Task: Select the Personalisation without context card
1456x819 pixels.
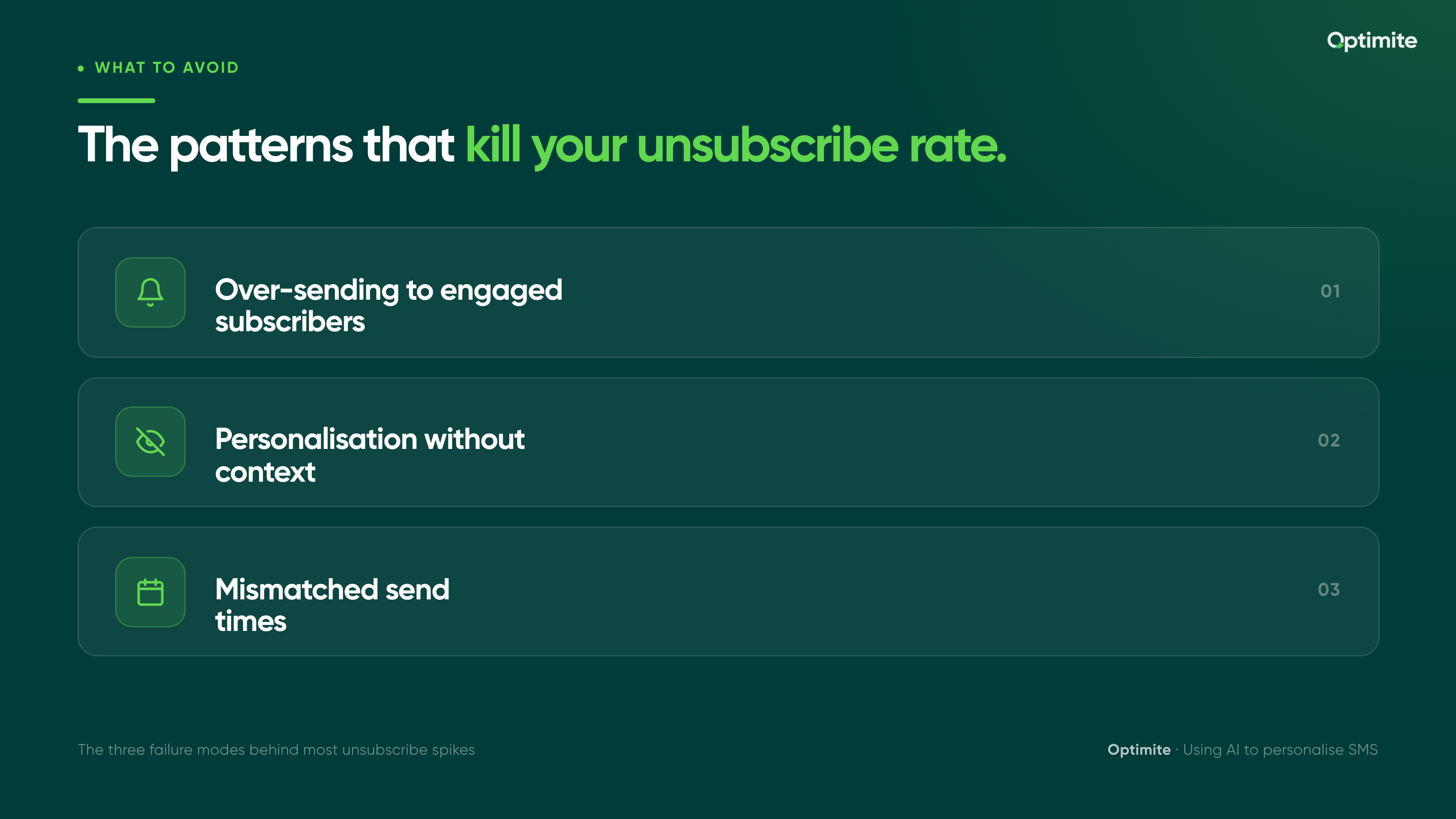Action: [x=728, y=442]
